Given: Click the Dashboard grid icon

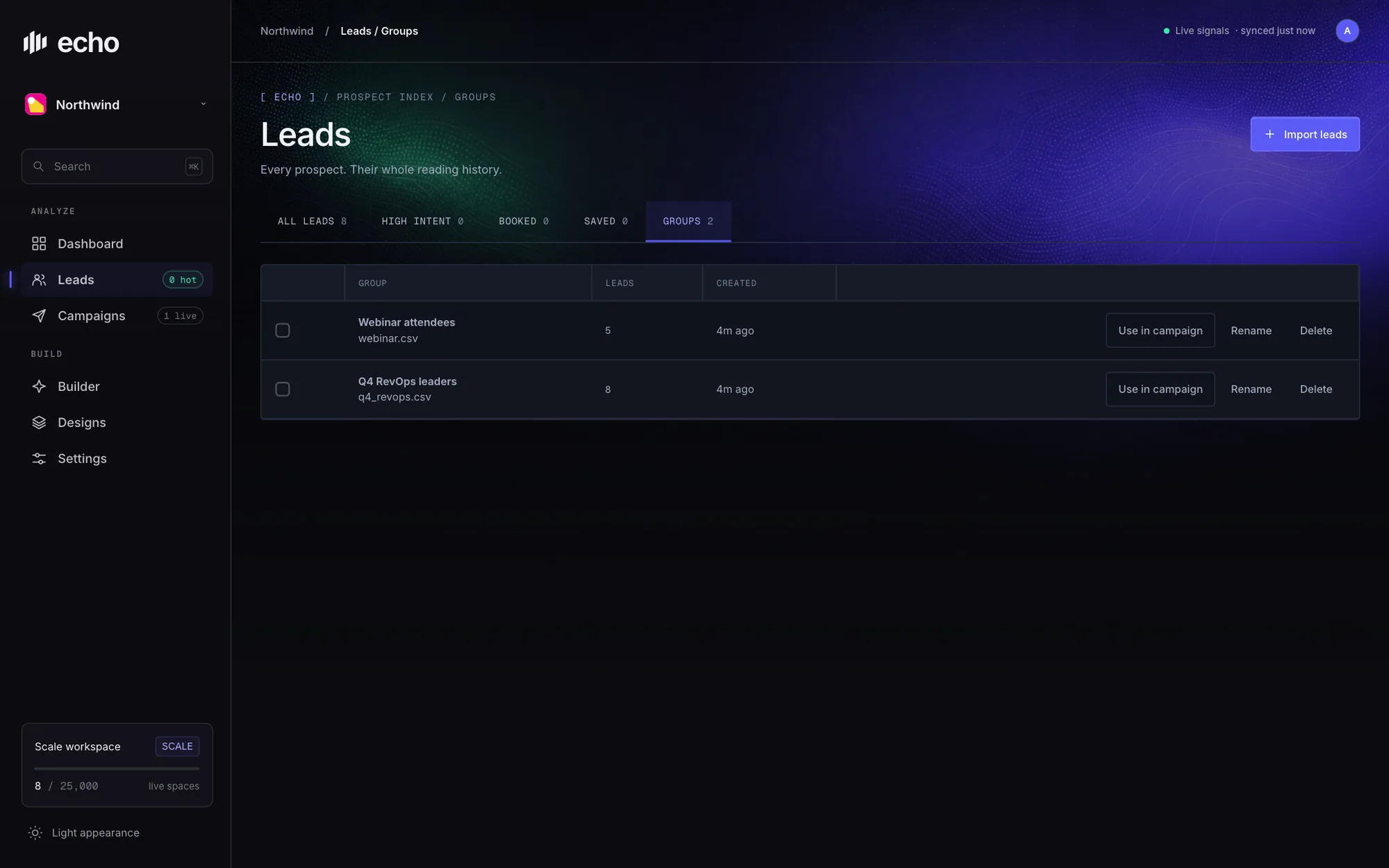Looking at the screenshot, I should click(x=39, y=244).
